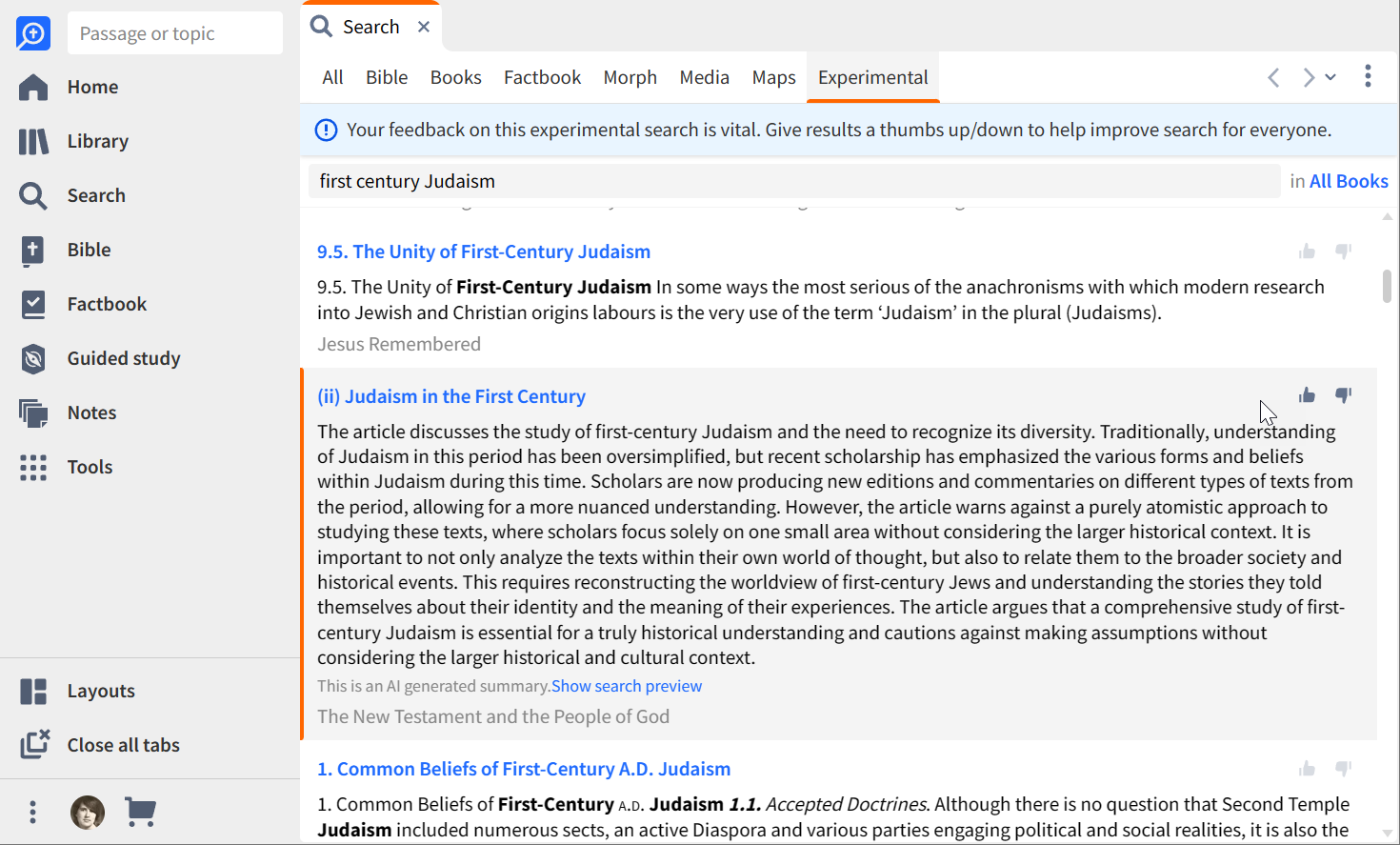Click the Home label in sidebar
Screen dimensions: 1400x845
click(x=92, y=87)
